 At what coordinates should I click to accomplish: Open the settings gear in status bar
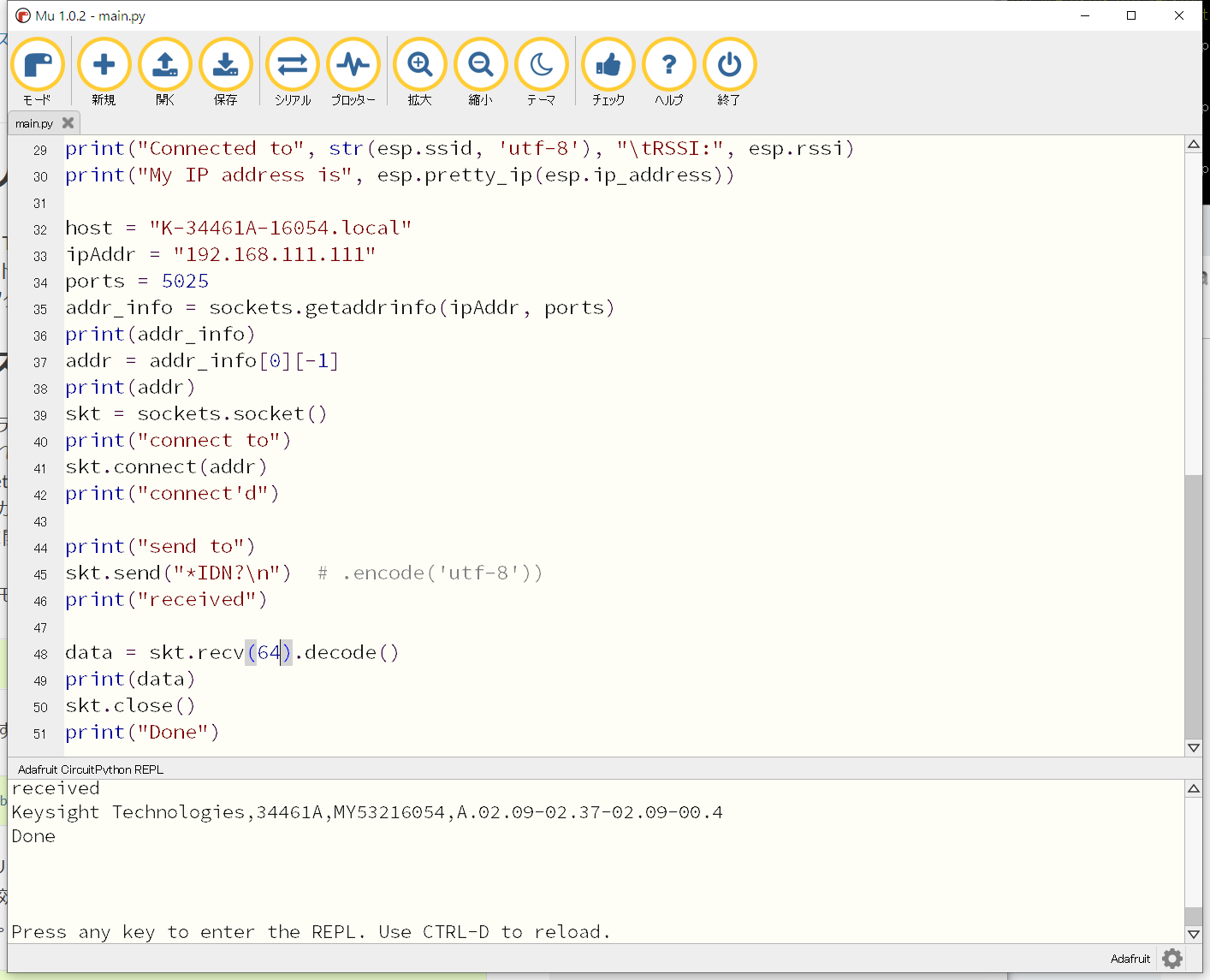click(x=1172, y=959)
